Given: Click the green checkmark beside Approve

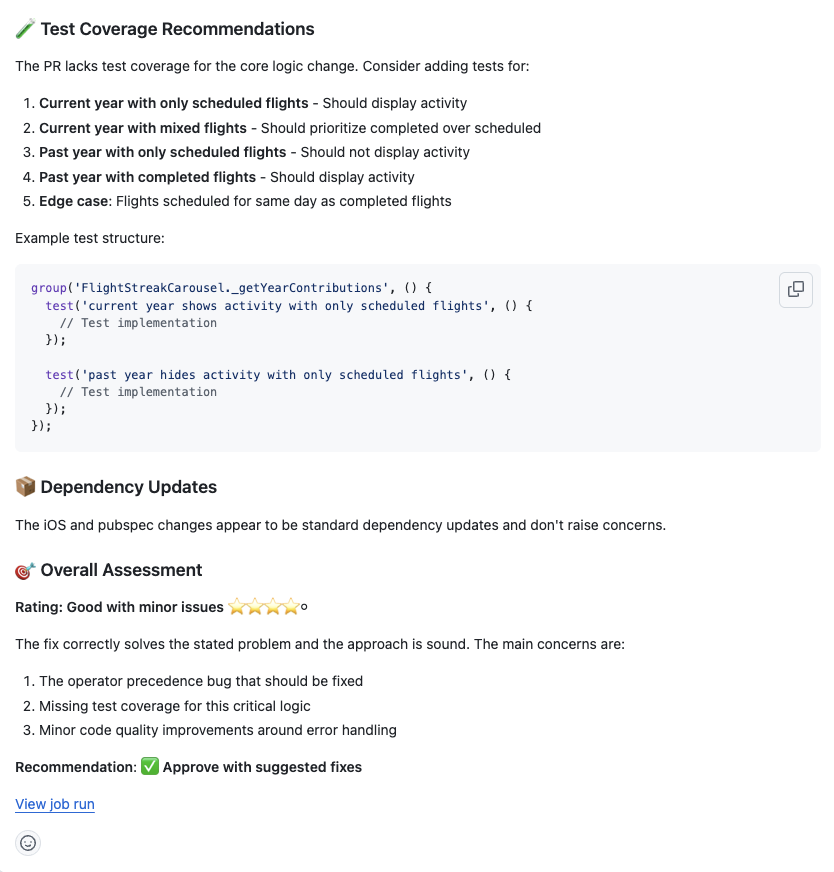Looking at the screenshot, I should tap(150, 767).
